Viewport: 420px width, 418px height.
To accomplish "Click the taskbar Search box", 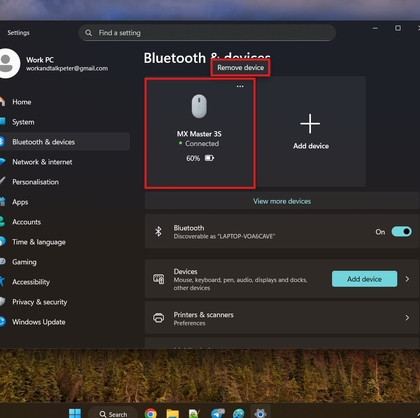I will click(x=113, y=414).
